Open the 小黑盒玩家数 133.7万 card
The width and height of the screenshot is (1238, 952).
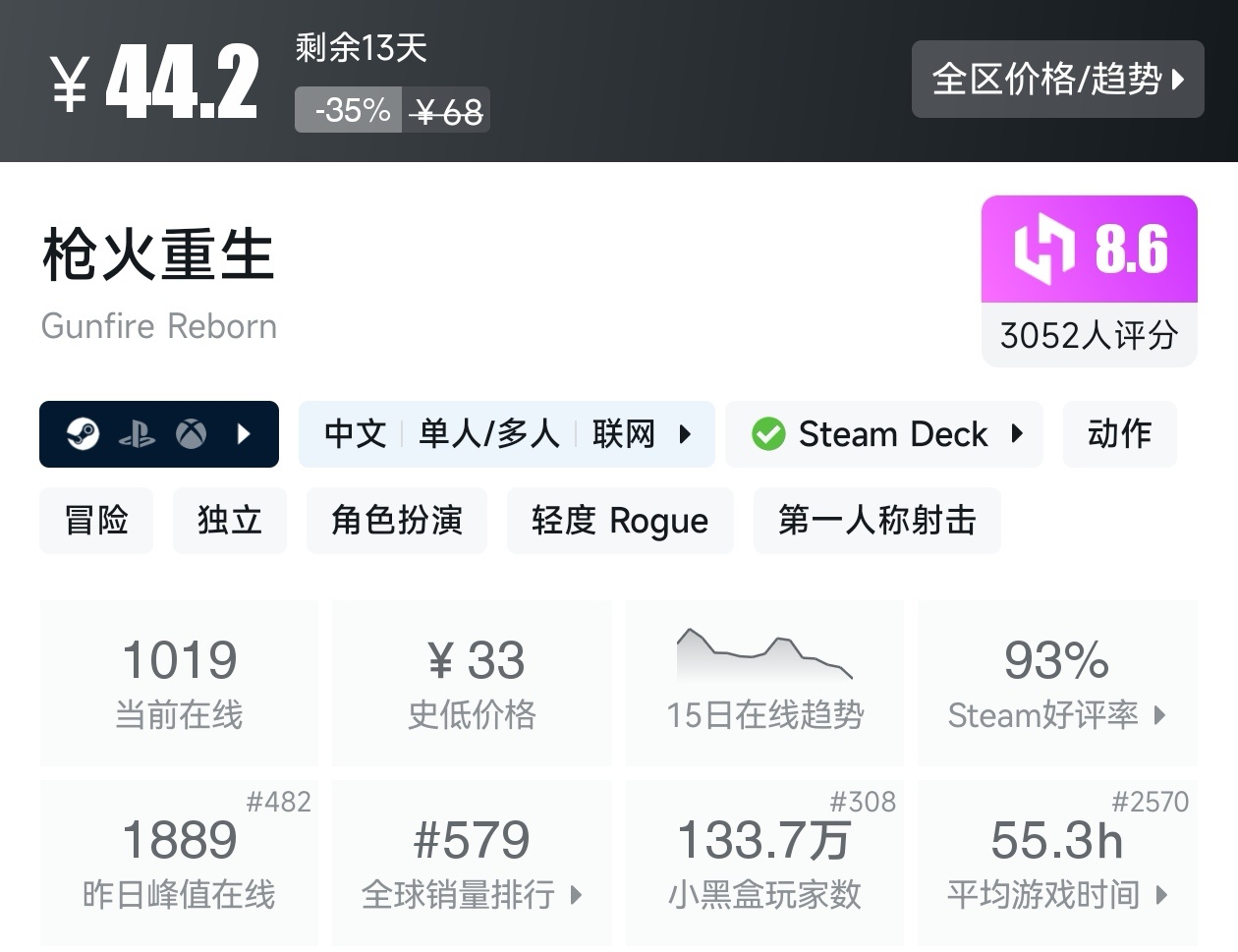click(764, 863)
